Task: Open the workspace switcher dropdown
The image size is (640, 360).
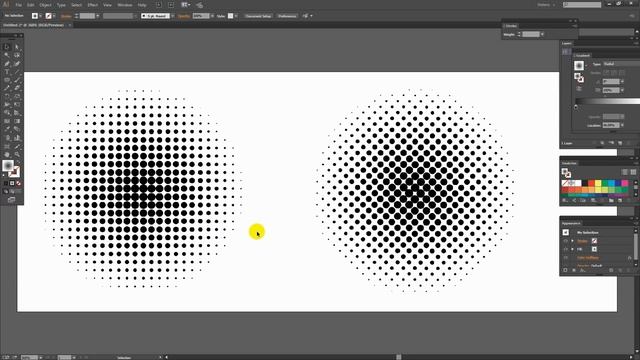Action: [546, 5]
